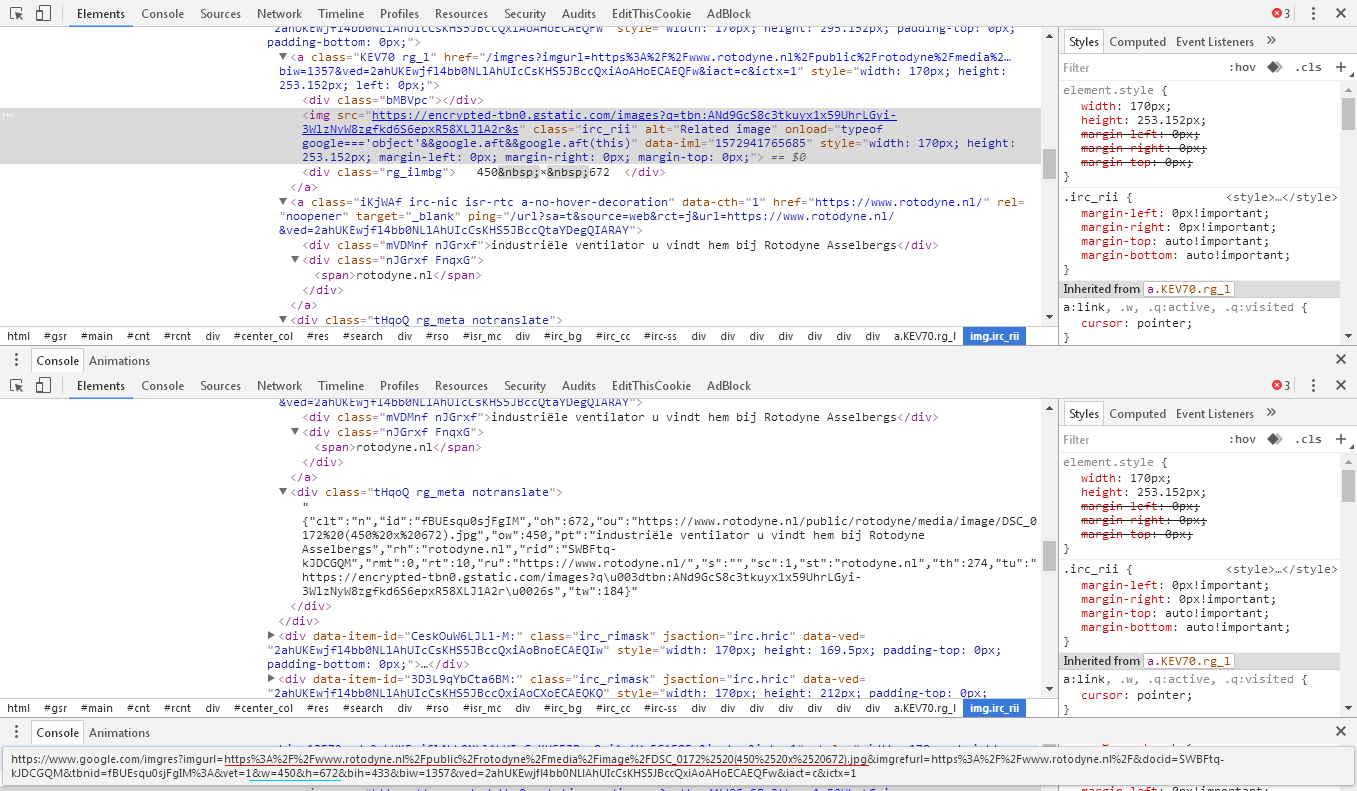Open Timeline tab in lower DevTools

(x=341, y=385)
